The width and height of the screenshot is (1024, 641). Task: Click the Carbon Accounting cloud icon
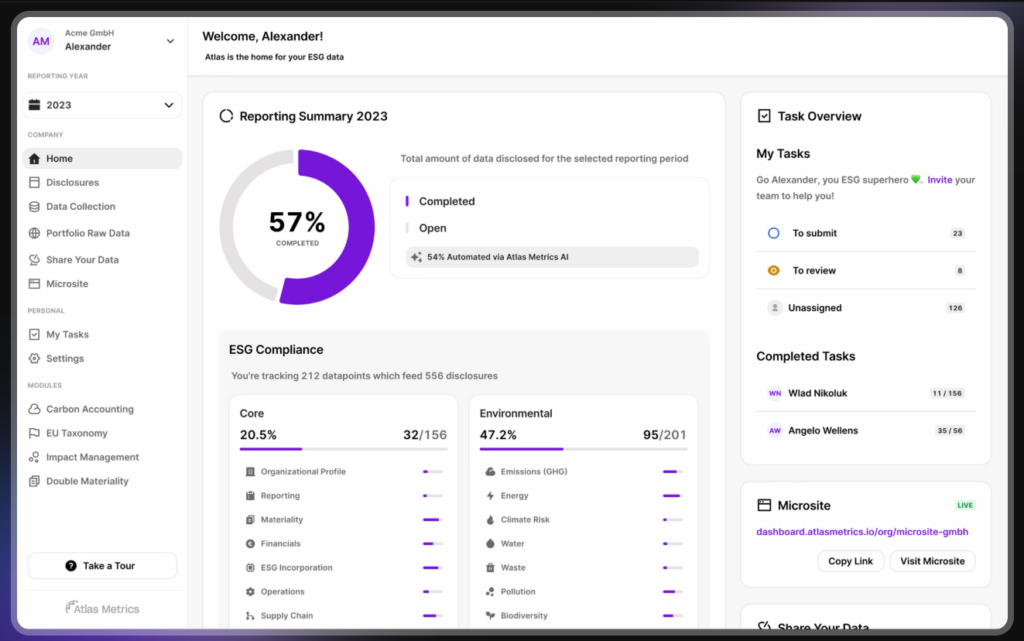pyautogui.click(x=35, y=409)
